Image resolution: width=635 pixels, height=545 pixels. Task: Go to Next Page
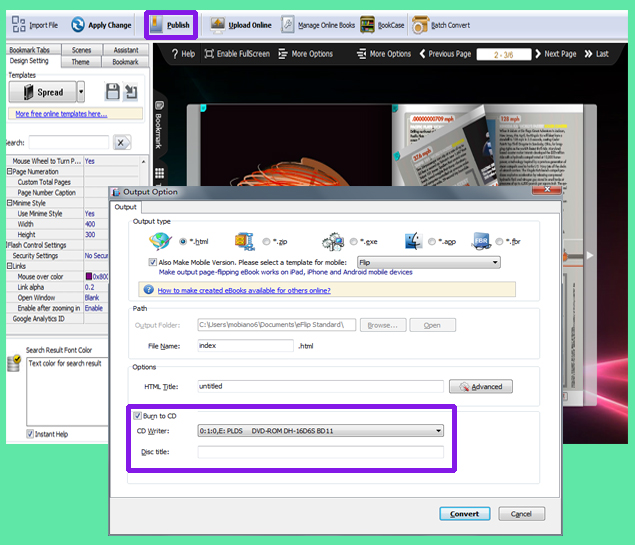556,54
